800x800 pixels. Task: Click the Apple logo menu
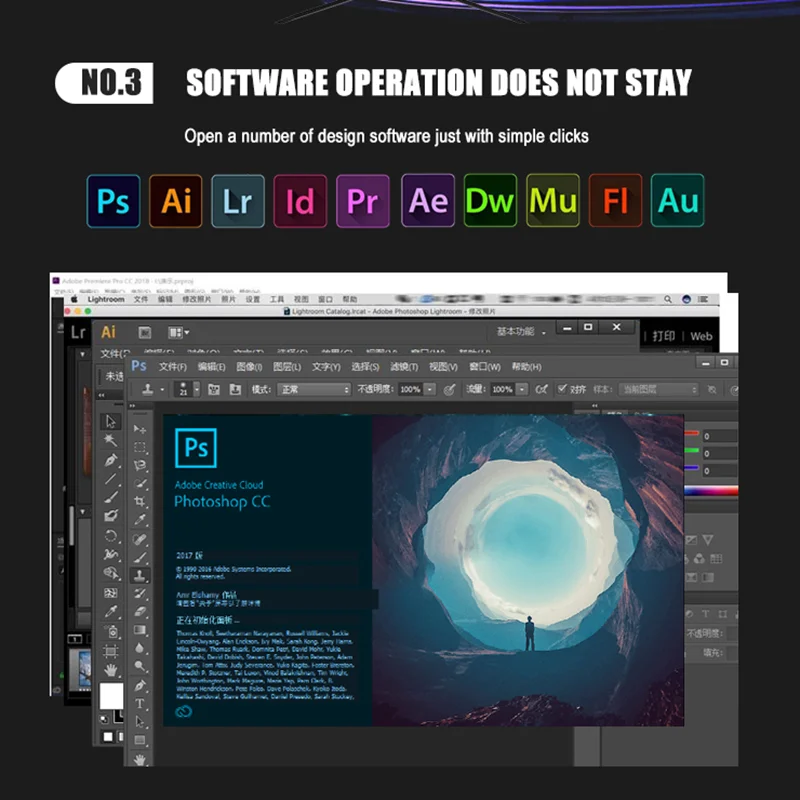74,299
